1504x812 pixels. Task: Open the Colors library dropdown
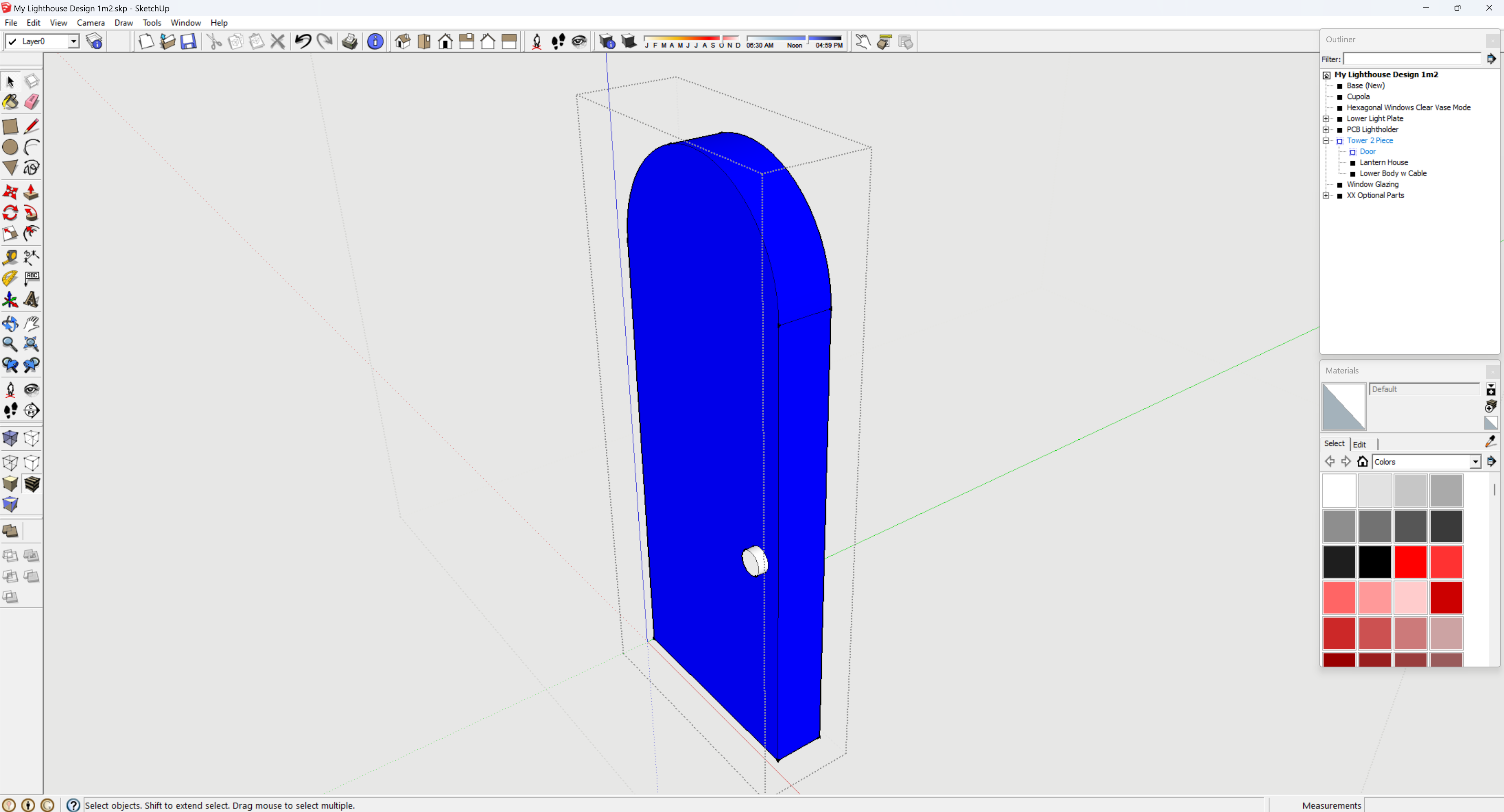pos(1475,462)
